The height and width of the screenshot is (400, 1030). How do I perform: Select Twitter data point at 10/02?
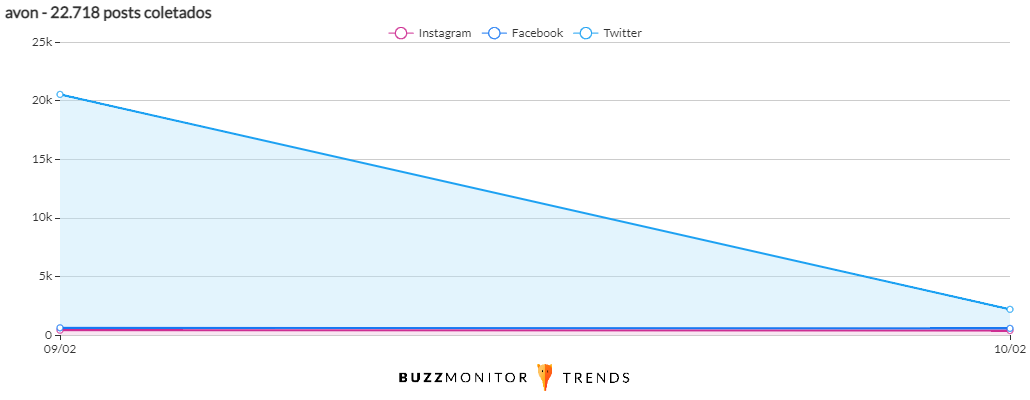pos(1010,309)
